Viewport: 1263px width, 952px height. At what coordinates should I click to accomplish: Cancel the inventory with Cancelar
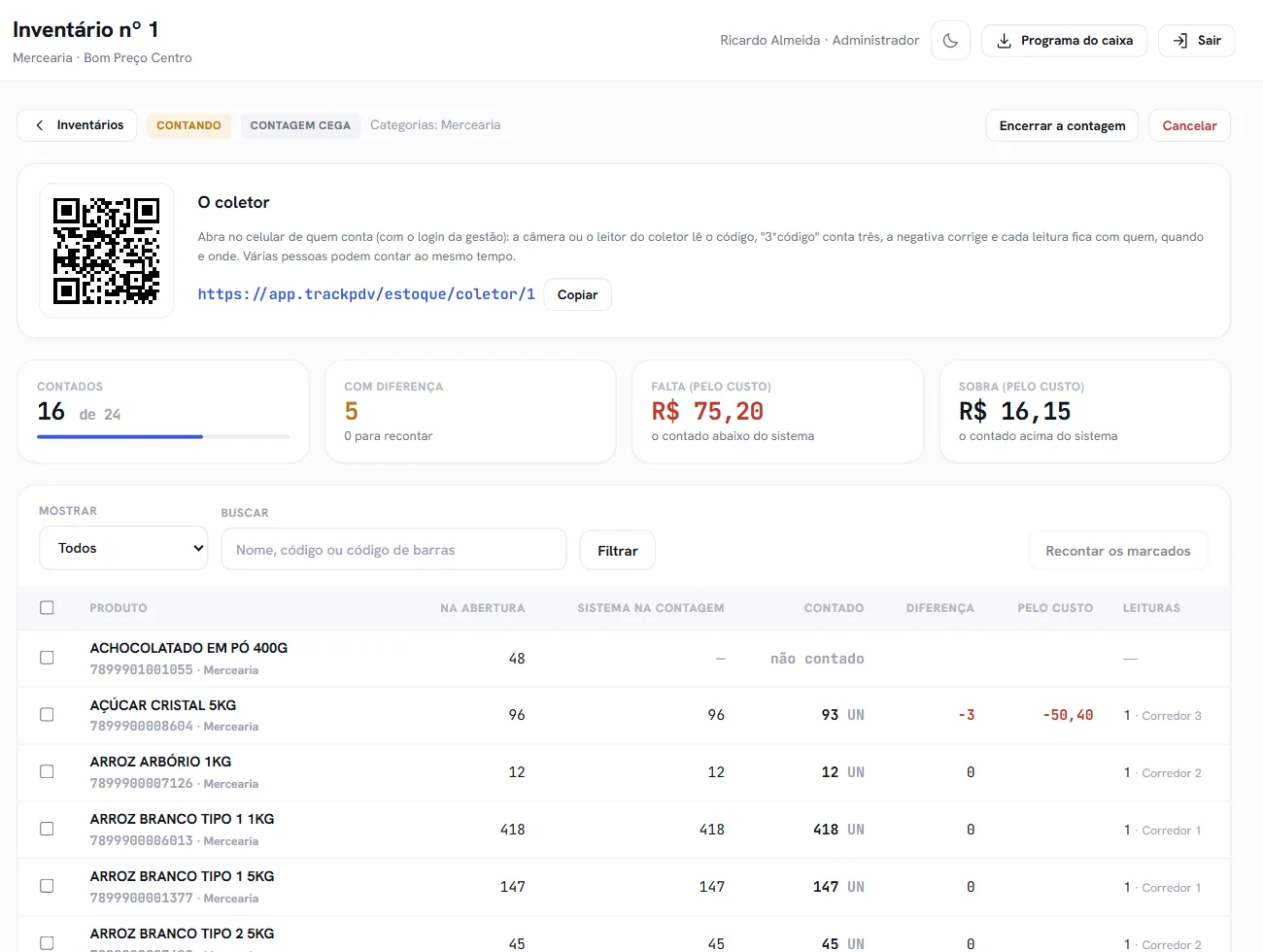(1189, 125)
